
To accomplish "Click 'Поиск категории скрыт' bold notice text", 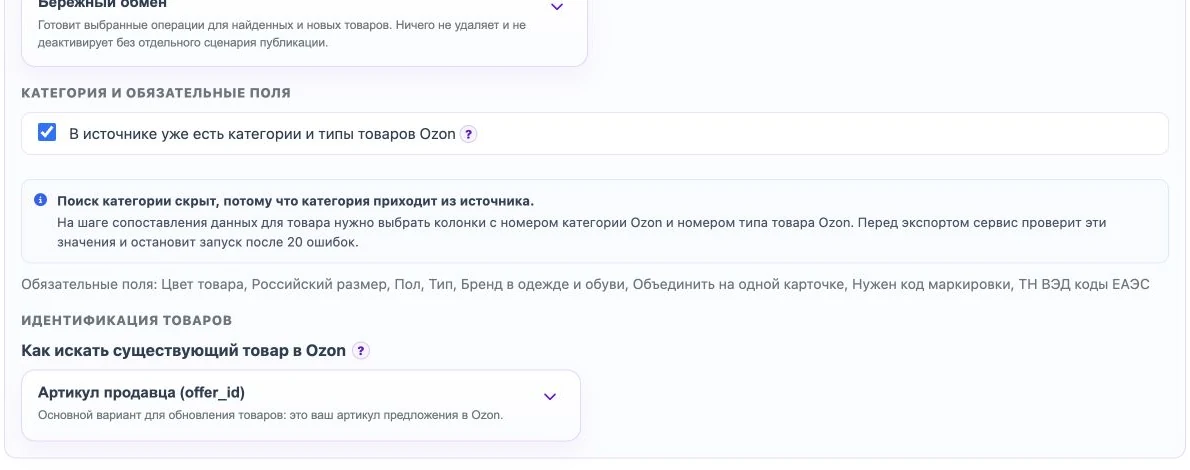I will pos(295,201).
